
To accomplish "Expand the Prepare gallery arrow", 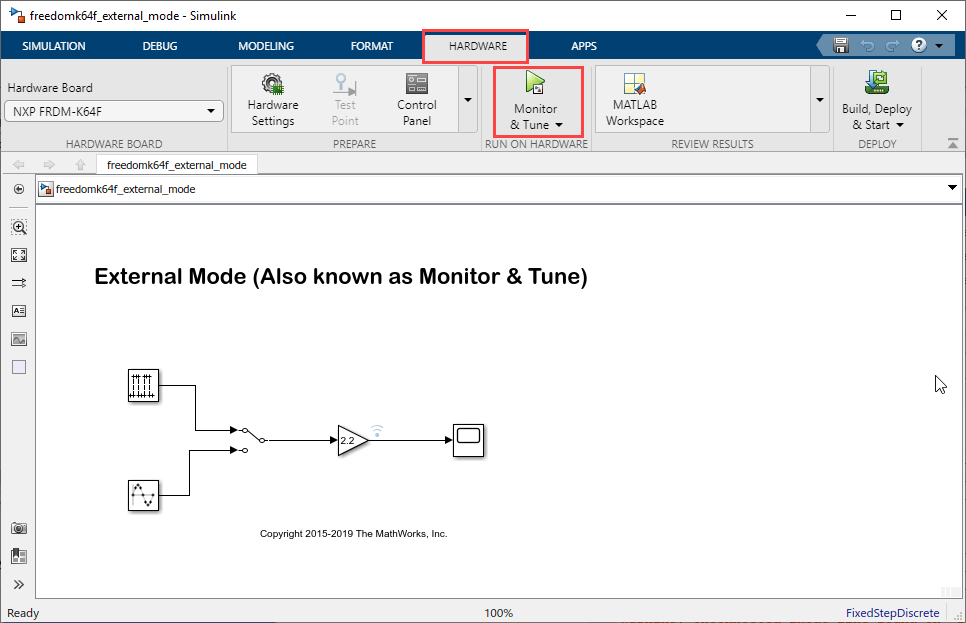I will 467,100.
